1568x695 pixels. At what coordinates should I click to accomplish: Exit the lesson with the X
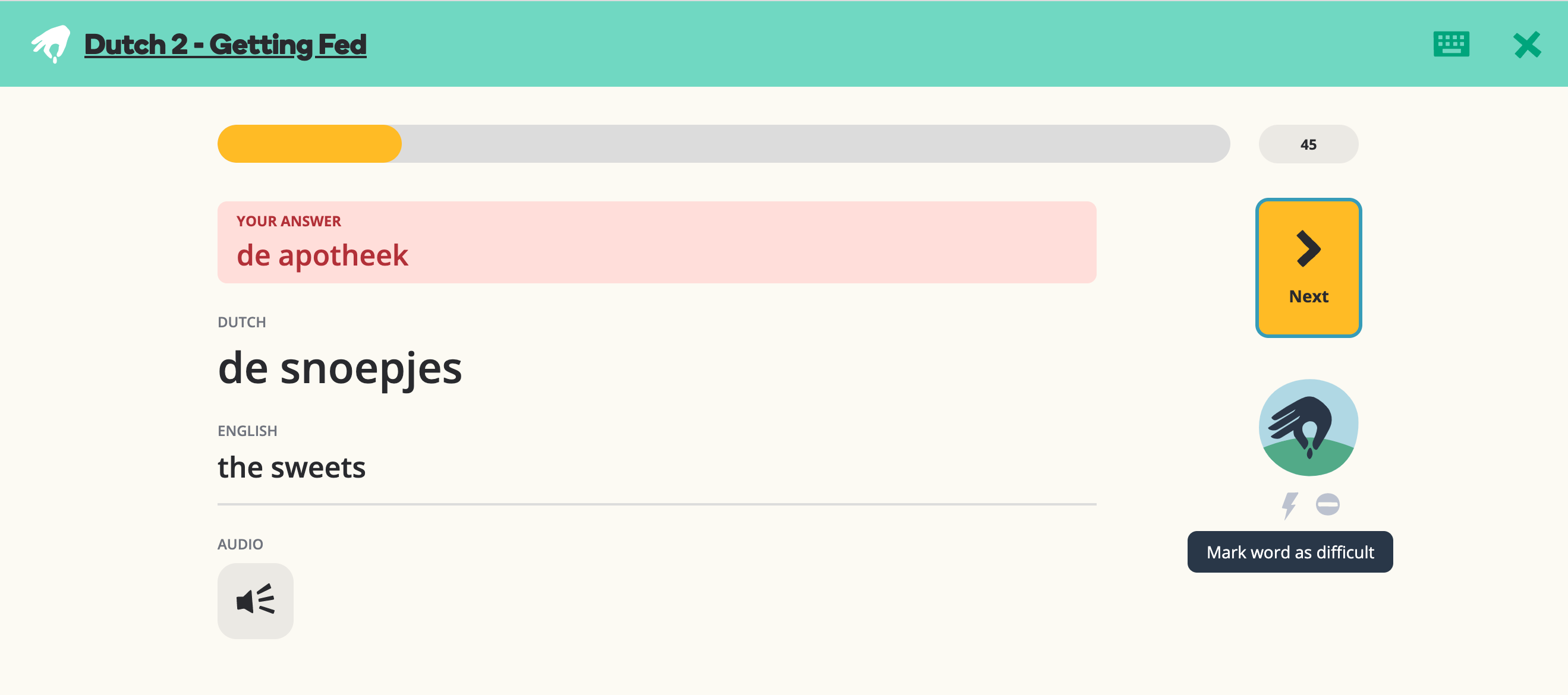click(1526, 44)
